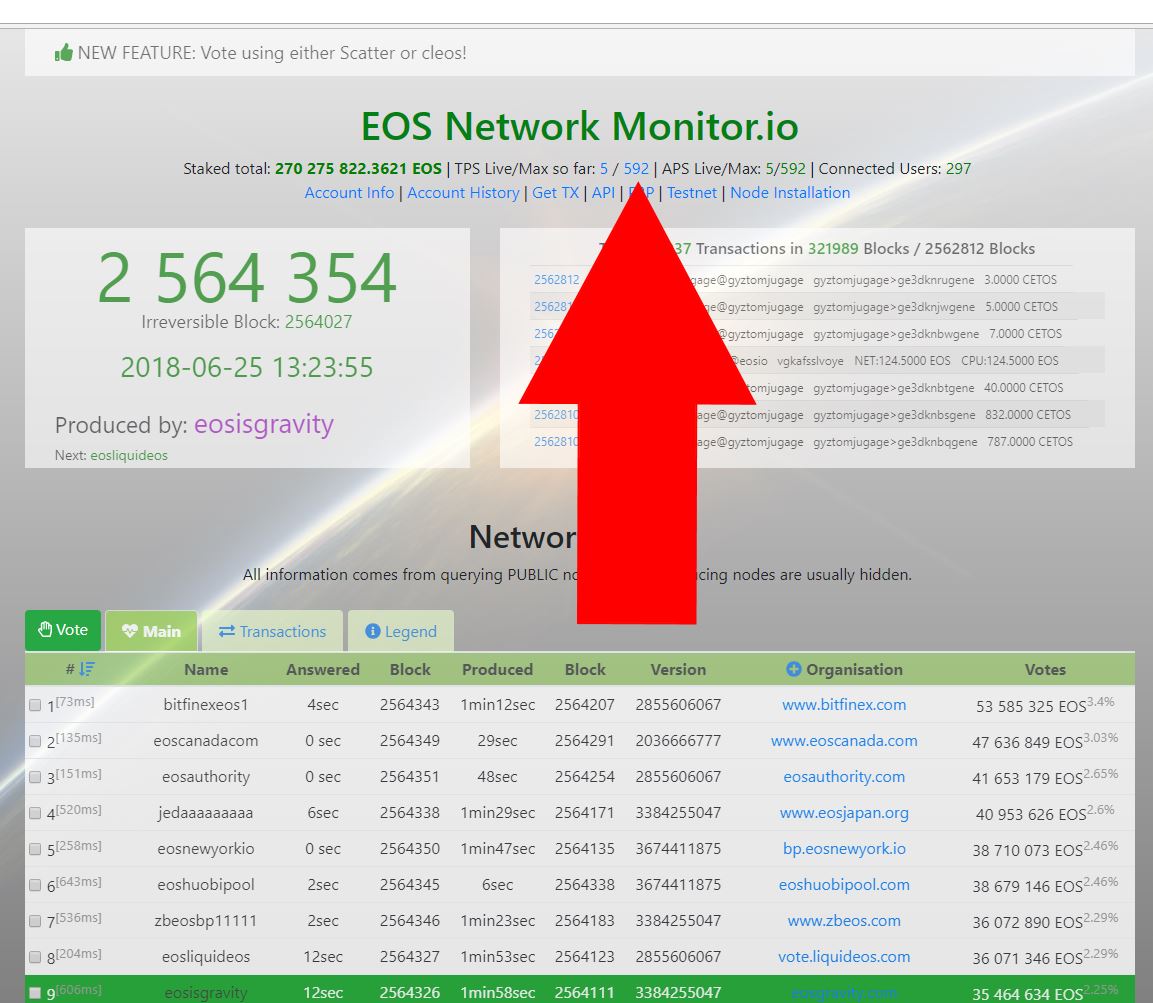The height and width of the screenshot is (1003, 1153).
Task: Click the Votes column header
Action: coord(1045,669)
